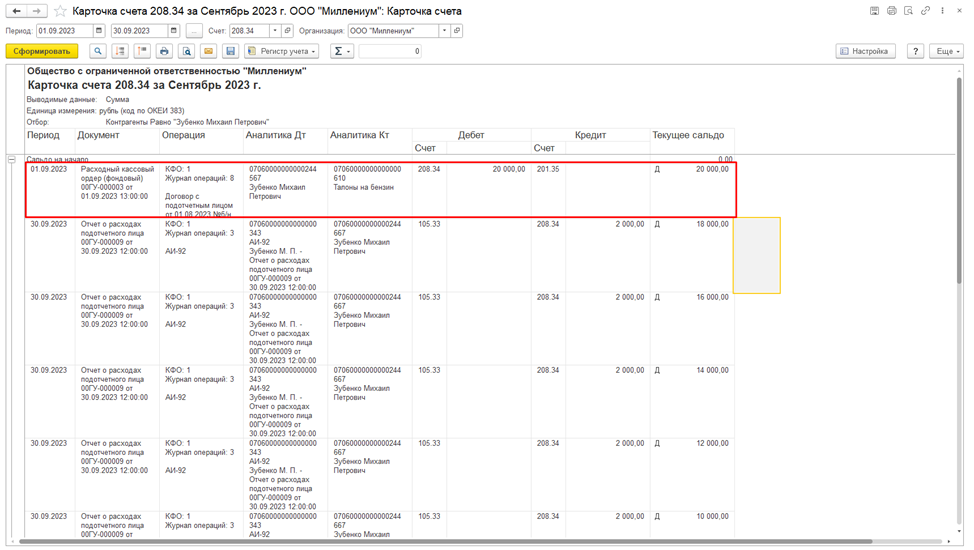Select the Кредит column header
The width and height of the screenshot is (974, 550).
(590, 135)
